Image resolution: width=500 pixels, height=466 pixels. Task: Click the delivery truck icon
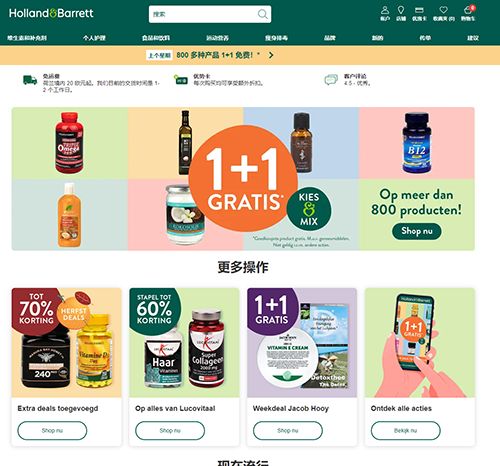tap(30, 80)
